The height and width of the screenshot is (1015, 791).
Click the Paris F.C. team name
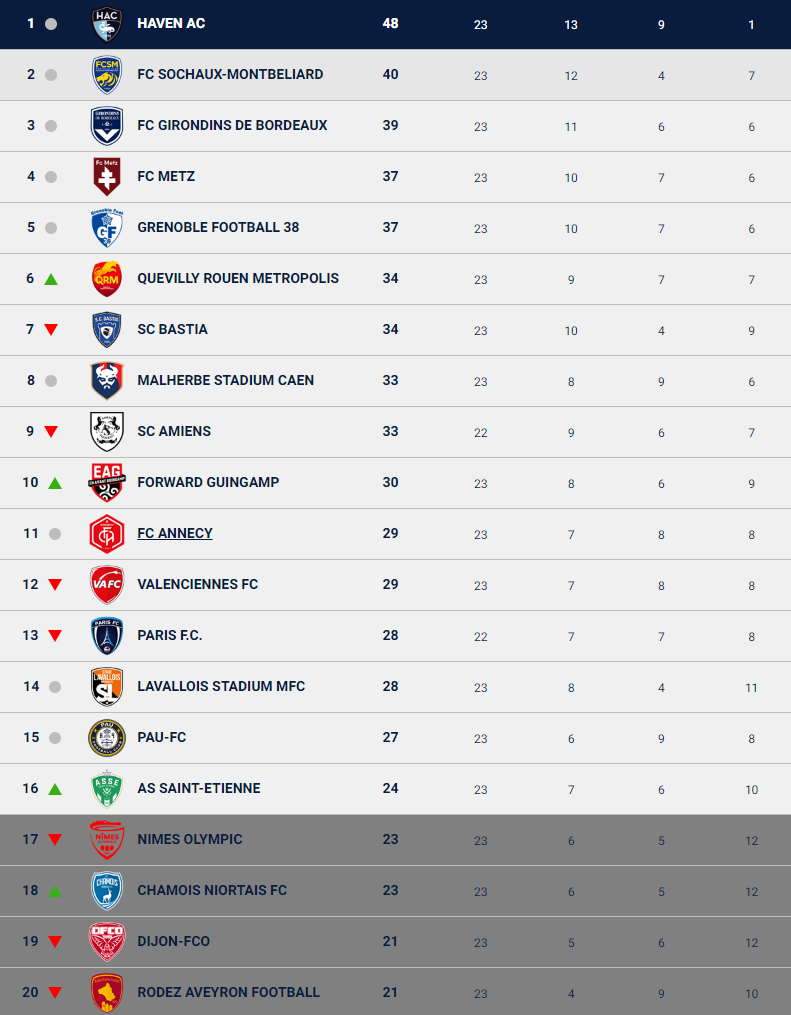point(170,636)
